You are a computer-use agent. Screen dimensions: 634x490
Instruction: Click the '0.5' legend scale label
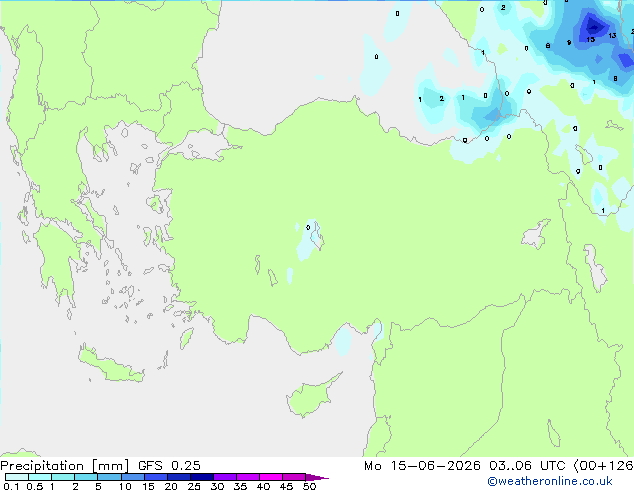coord(35,486)
